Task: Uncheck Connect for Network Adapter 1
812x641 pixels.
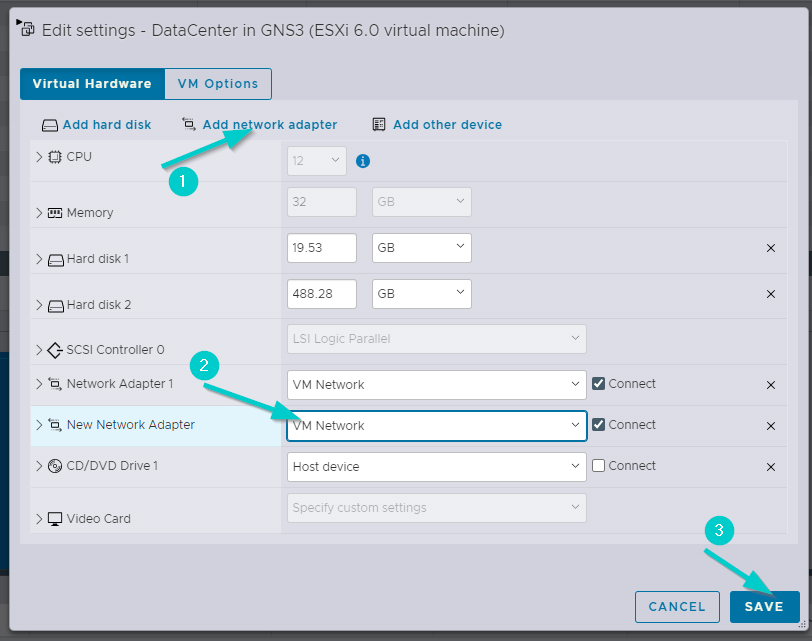Action: pos(599,384)
